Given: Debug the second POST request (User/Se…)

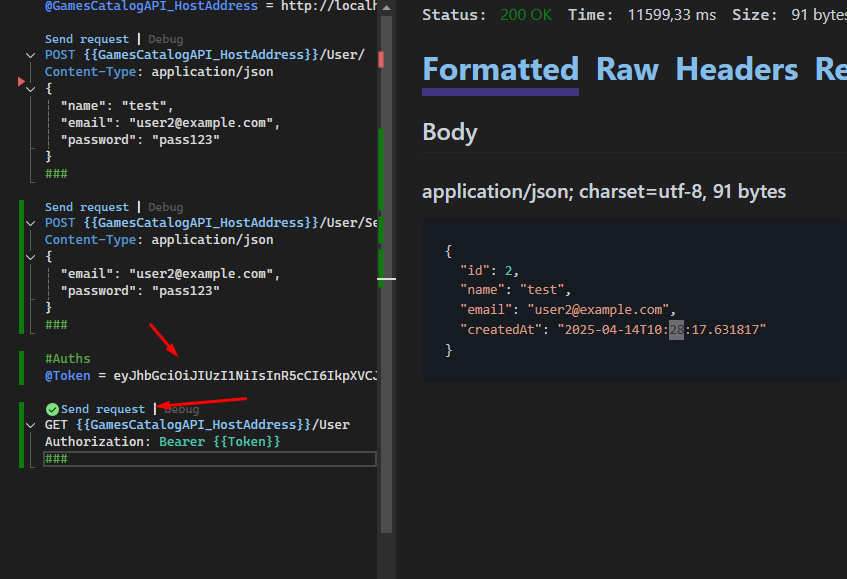Looking at the screenshot, I should point(165,207).
